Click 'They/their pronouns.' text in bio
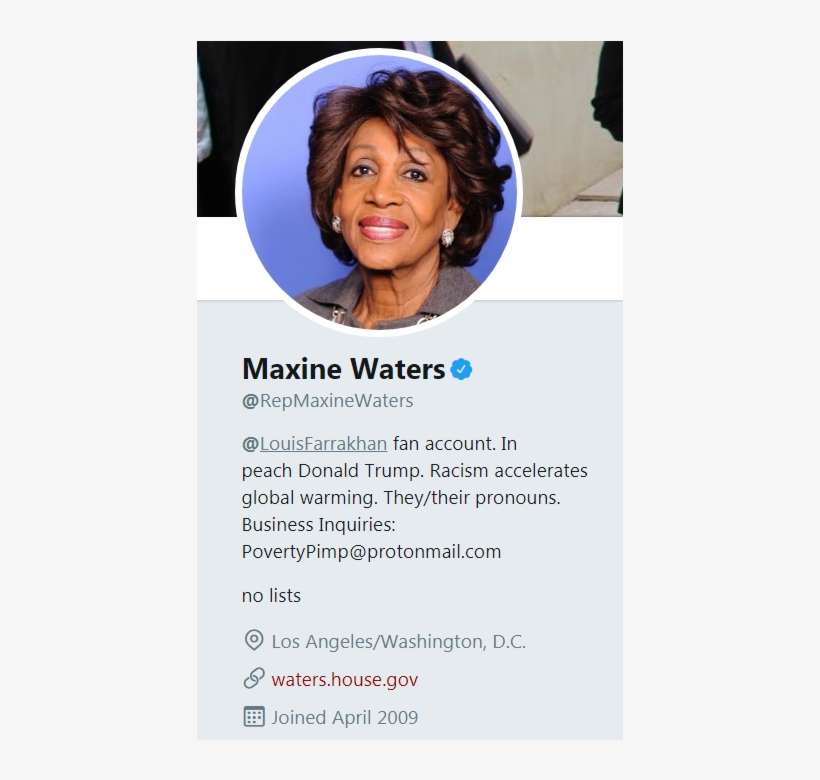This screenshot has height=780, width=820. pos(472,498)
